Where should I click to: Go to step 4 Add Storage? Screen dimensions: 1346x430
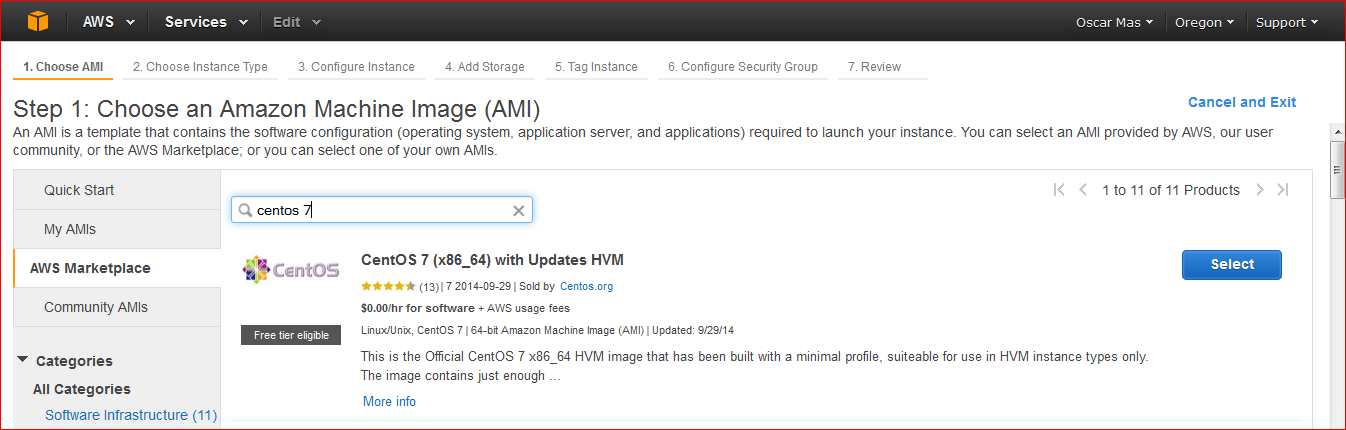pyautogui.click(x=485, y=67)
